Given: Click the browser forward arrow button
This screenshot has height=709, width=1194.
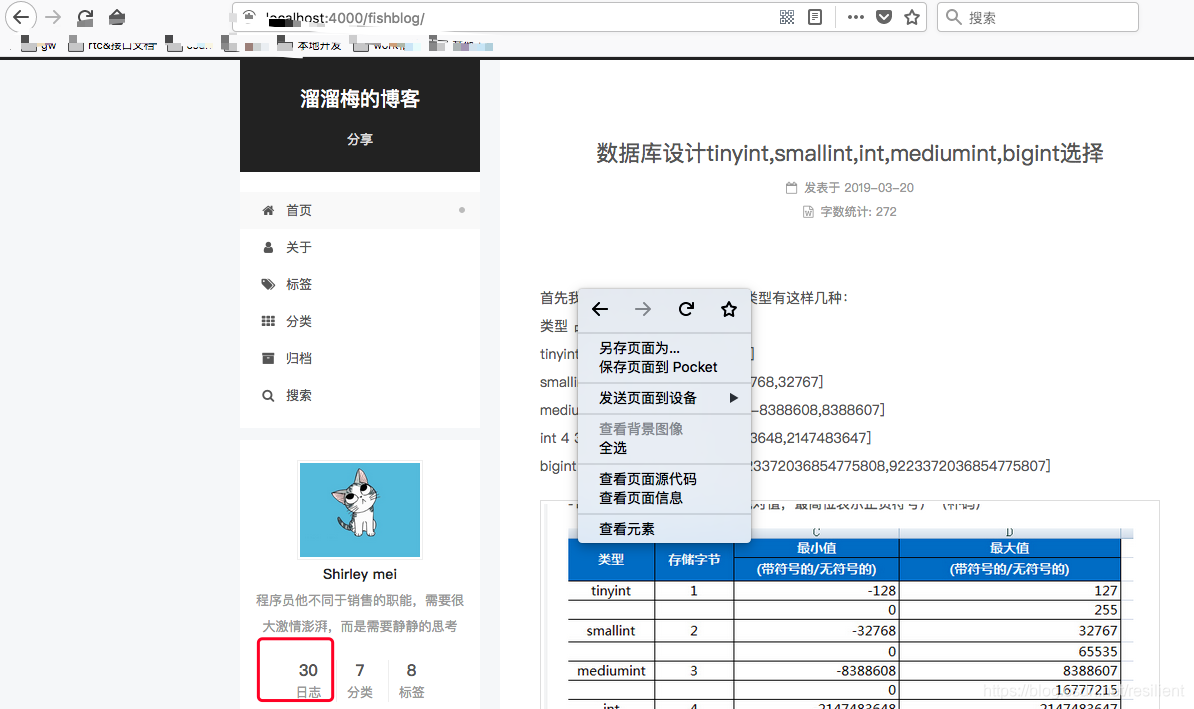Looking at the screenshot, I should tap(53, 17).
